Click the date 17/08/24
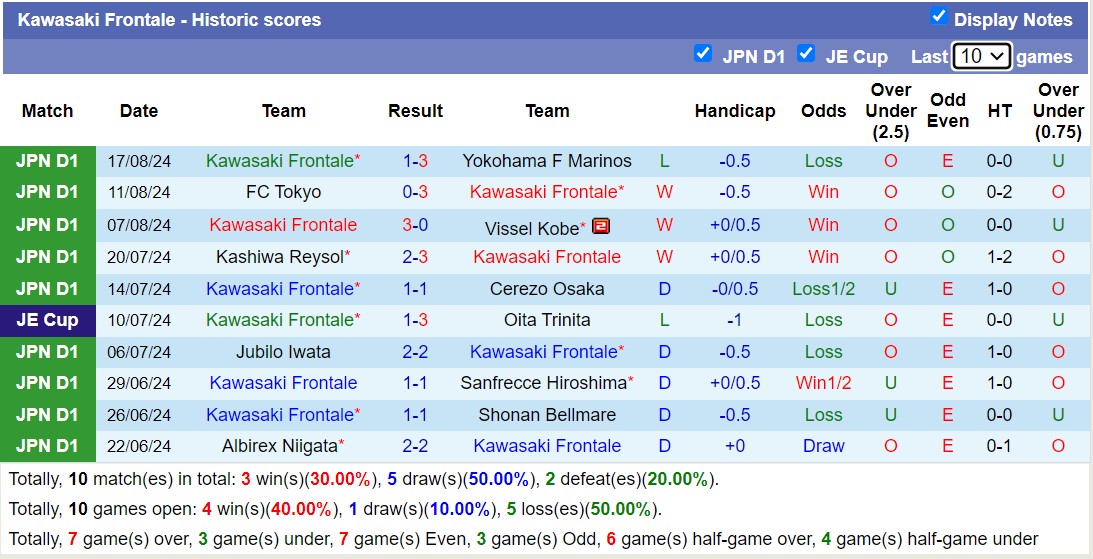The height and width of the screenshot is (559, 1093). click(x=139, y=162)
